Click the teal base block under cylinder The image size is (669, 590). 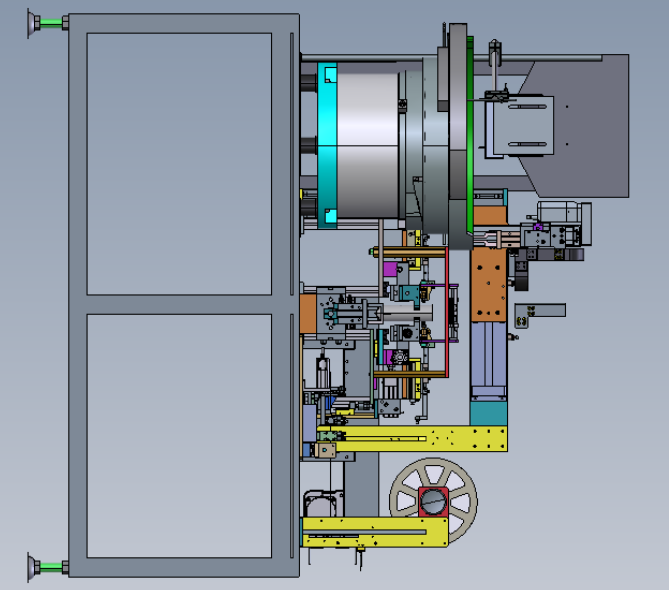click(x=489, y=413)
